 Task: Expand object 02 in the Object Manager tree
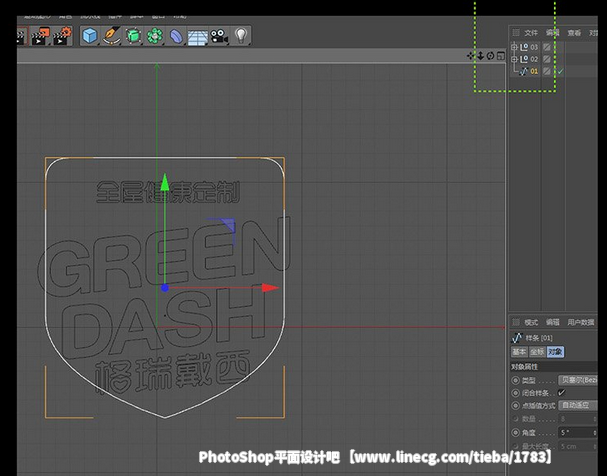click(514, 59)
